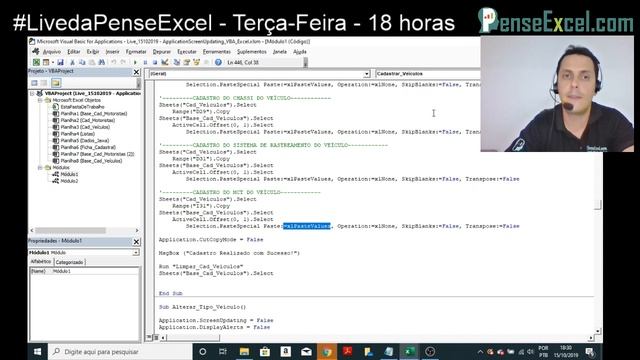Image resolution: width=640 pixels, height=360 pixels.
Task: Click the project tree horizontal scrollbar
Action: coord(84,230)
